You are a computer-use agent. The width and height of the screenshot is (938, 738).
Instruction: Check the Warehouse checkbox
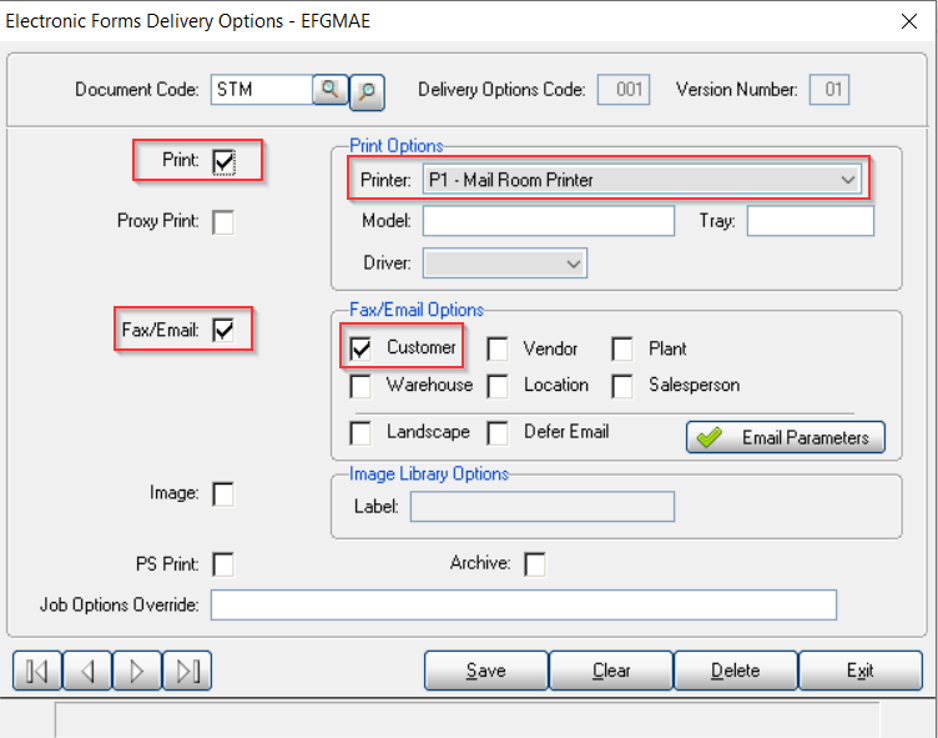click(x=361, y=386)
